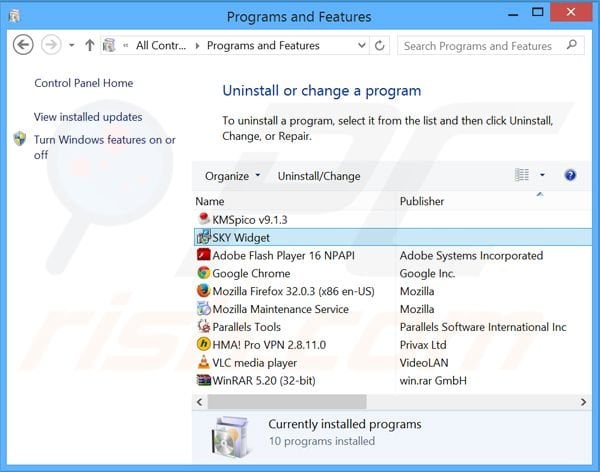Close the Programs and Features window
Viewport: 600px width, 472px height.
coord(571,12)
